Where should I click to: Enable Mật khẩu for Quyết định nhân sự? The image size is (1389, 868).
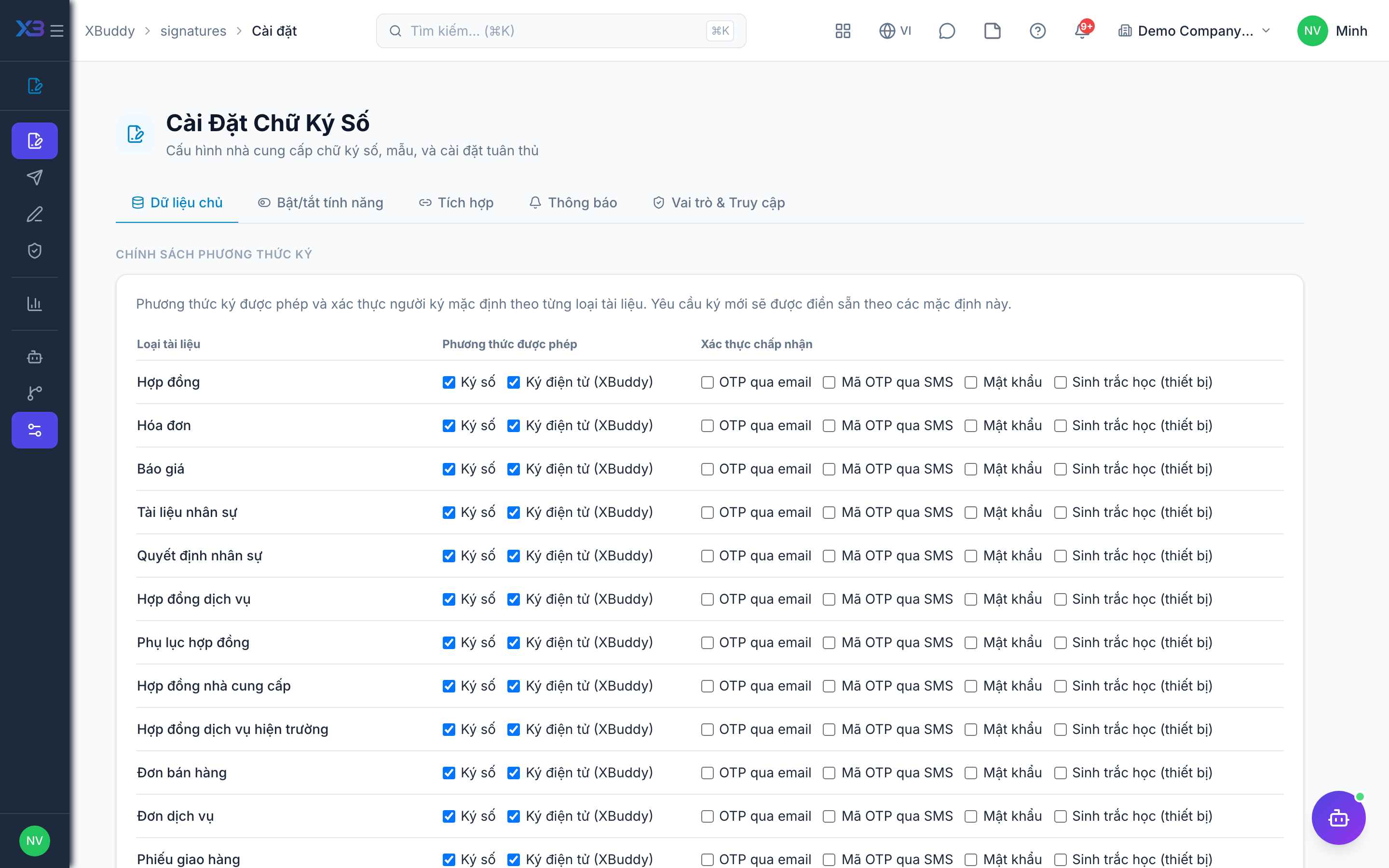[x=970, y=556]
